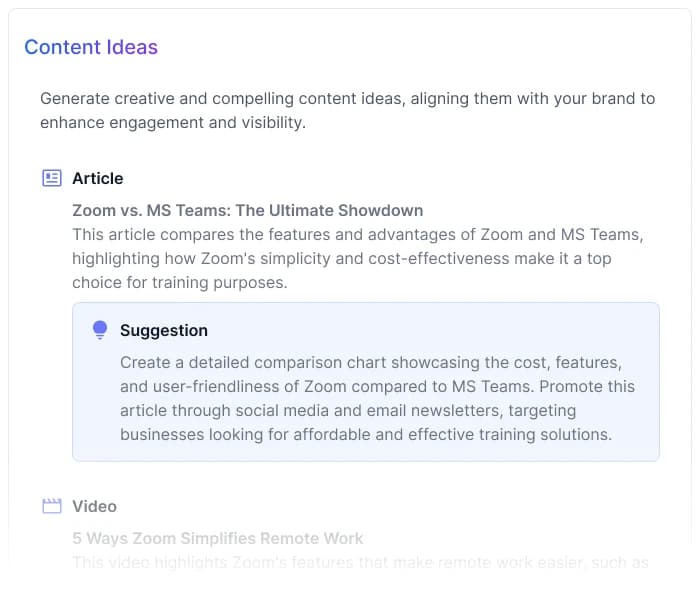Click the line starting "This video highlights Zoom's"
This screenshot has height=600, width=700.
(360, 562)
